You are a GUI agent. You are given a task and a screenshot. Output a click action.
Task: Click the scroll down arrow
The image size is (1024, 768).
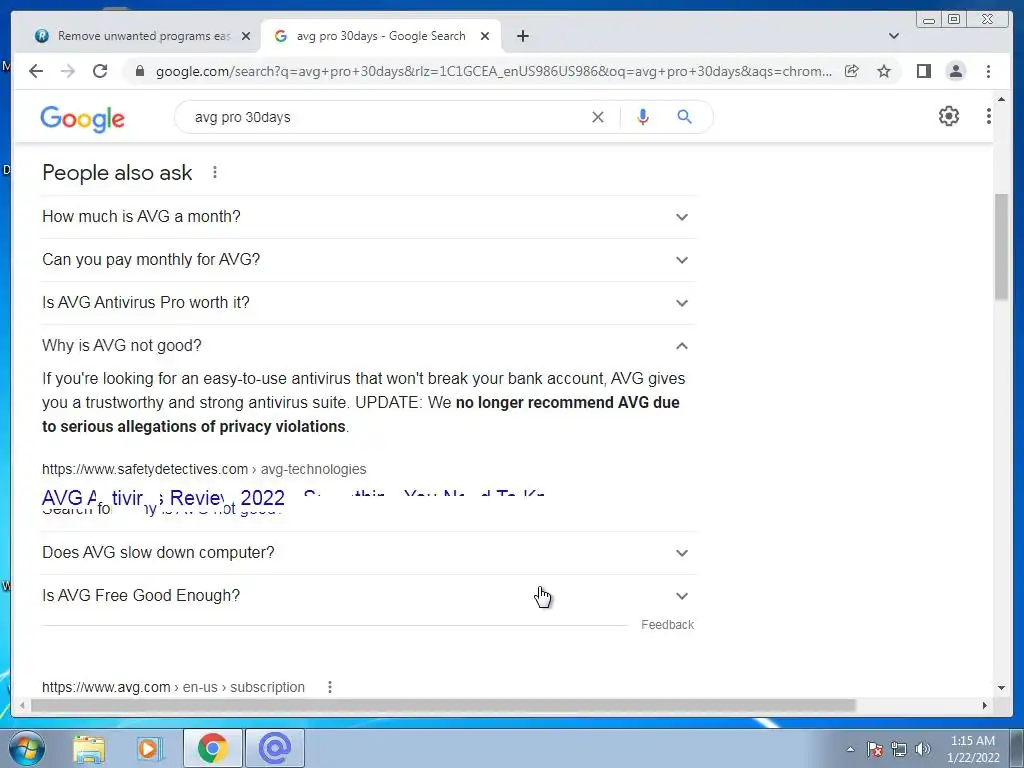pos(1001,688)
